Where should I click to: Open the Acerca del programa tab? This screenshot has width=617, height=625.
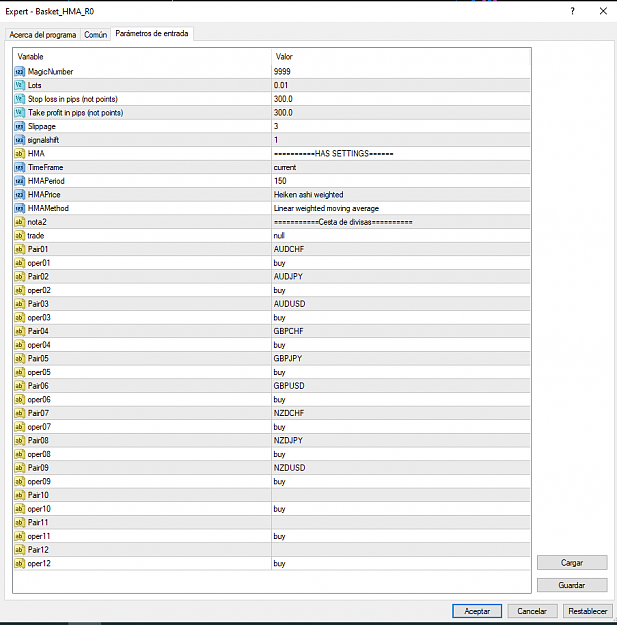(x=43, y=35)
